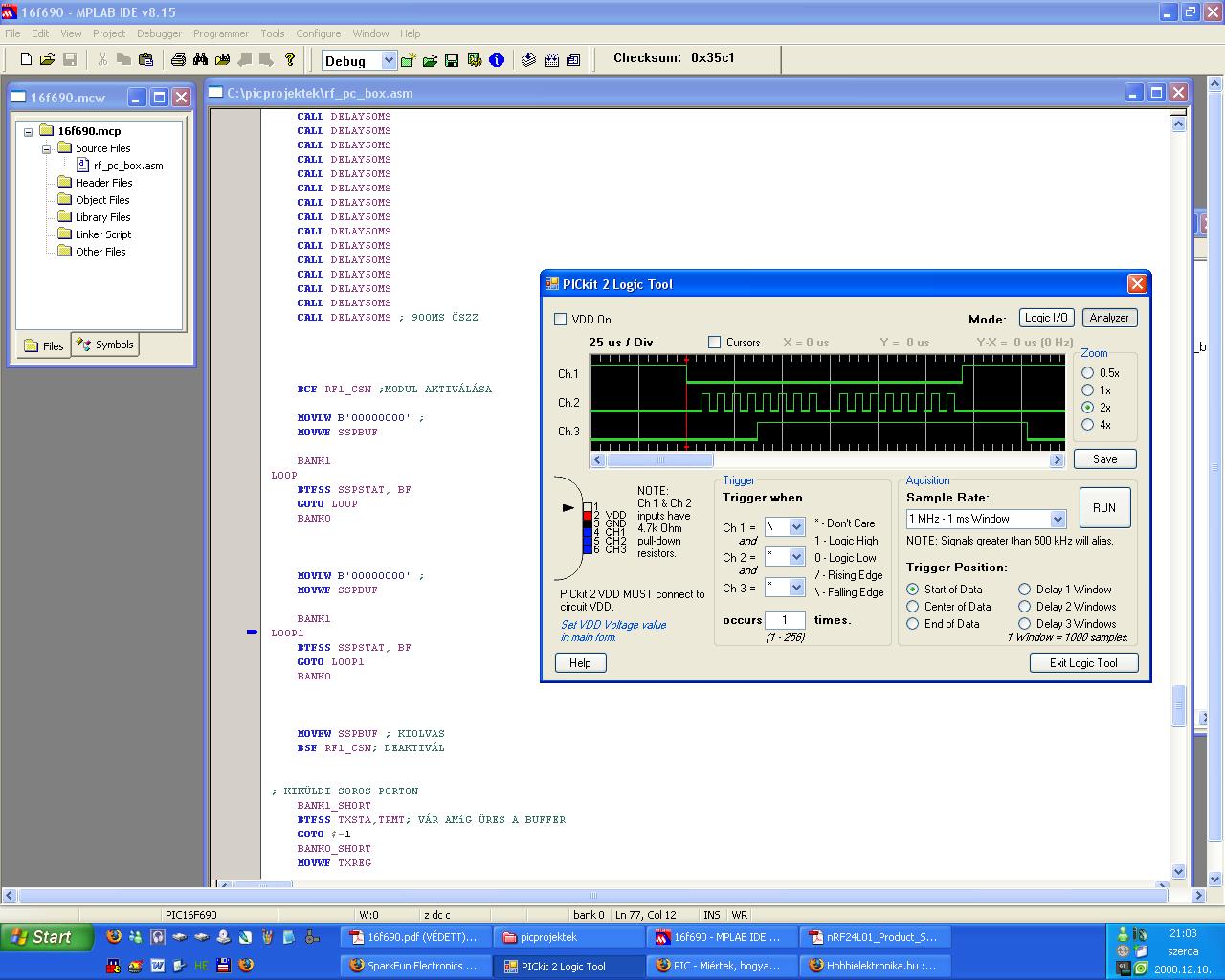Click the trigger occurs count field
Viewport: 1225px width, 980px height.
click(785, 620)
